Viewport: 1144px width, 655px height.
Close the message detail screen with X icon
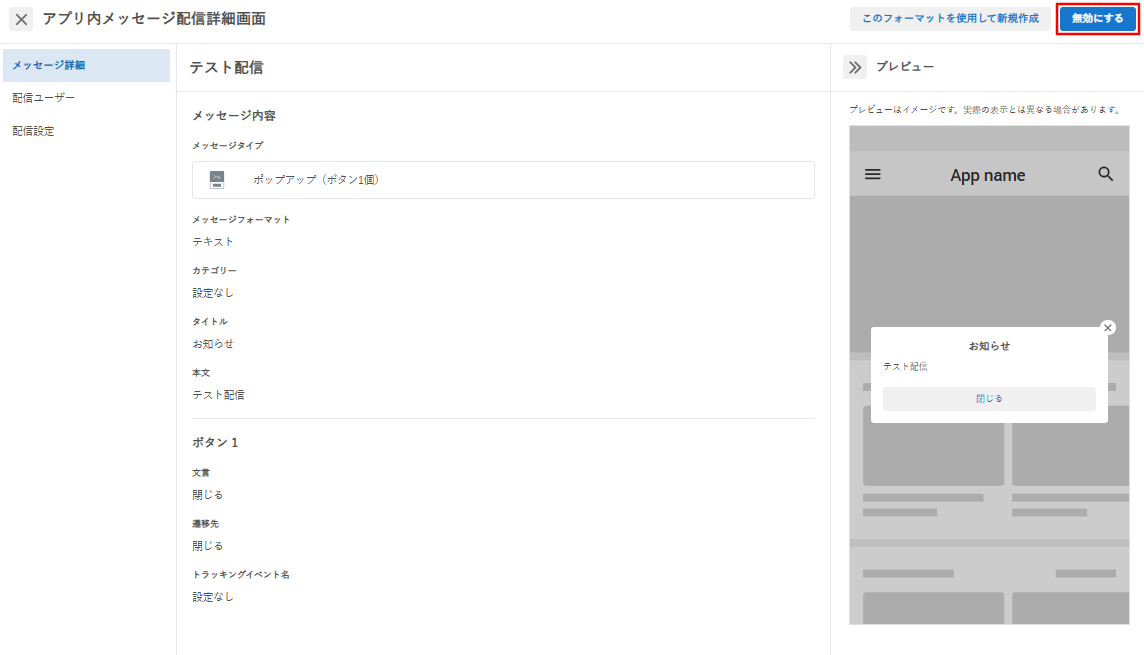[x=21, y=19]
